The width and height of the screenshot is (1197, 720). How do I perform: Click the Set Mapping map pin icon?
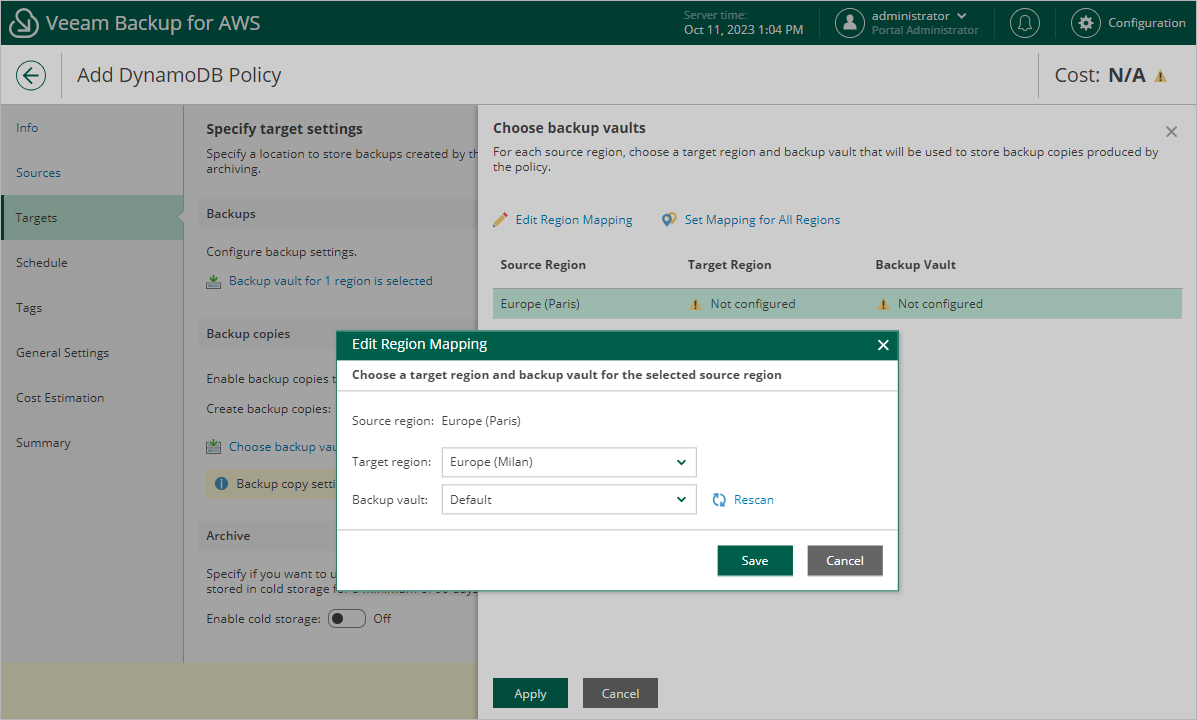point(669,220)
